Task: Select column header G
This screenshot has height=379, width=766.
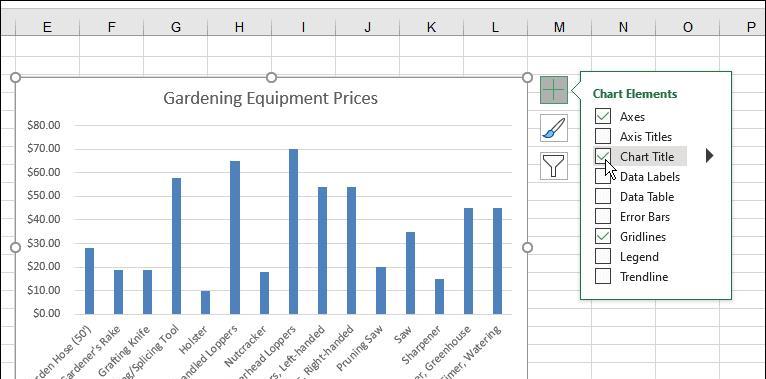Action: [x=175, y=27]
